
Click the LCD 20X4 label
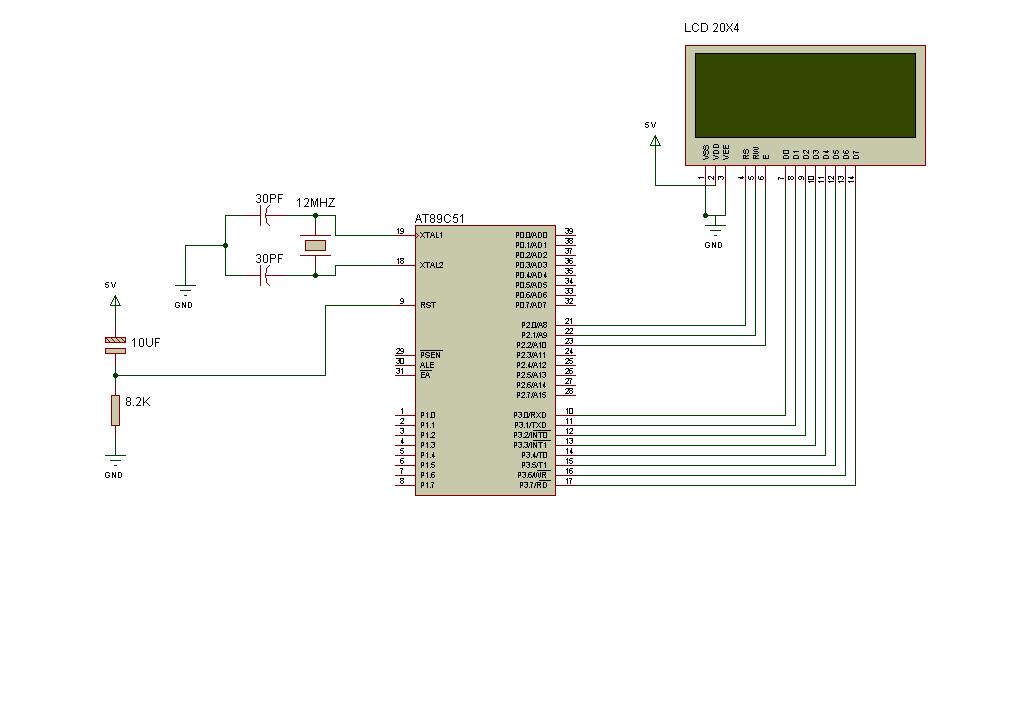click(x=712, y=28)
